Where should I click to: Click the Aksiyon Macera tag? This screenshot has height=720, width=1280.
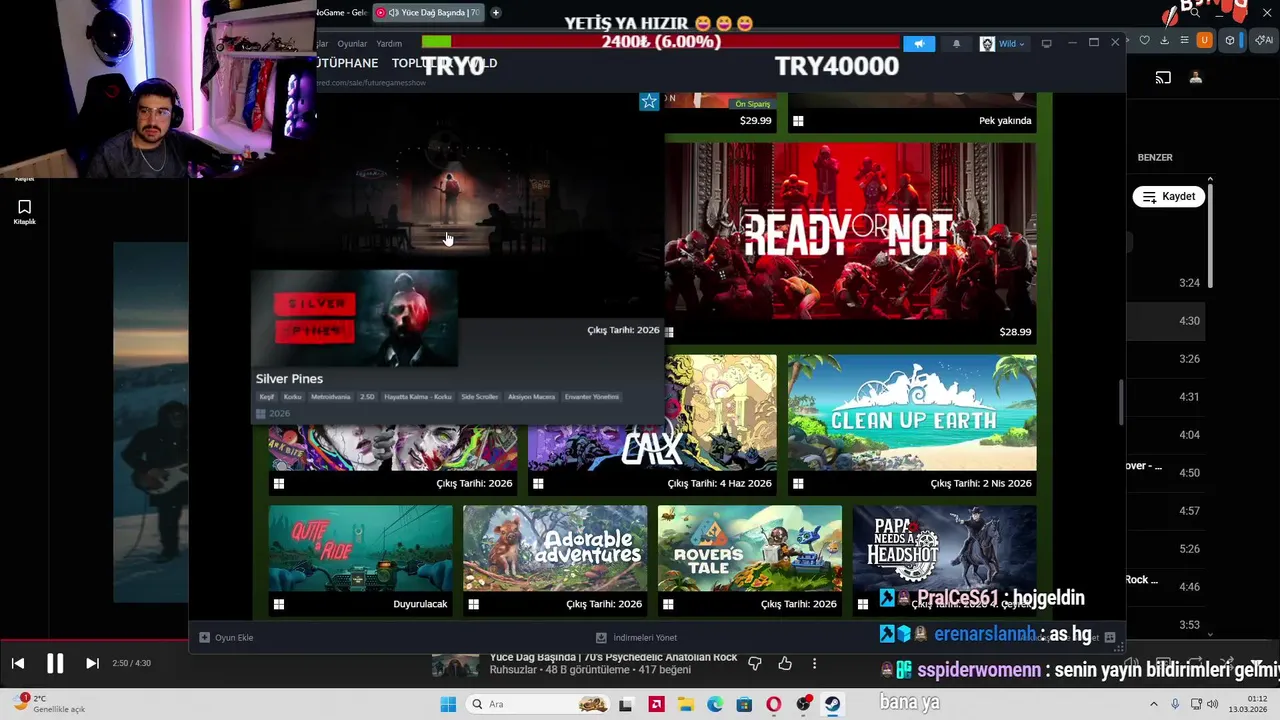[531, 397]
